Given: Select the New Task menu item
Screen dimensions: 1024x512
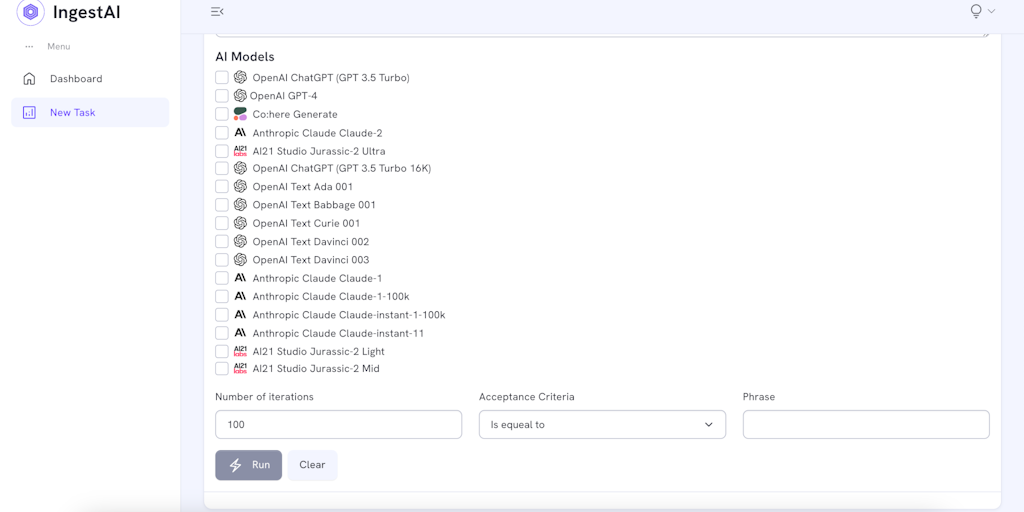Looking at the screenshot, I should [x=73, y=113].
